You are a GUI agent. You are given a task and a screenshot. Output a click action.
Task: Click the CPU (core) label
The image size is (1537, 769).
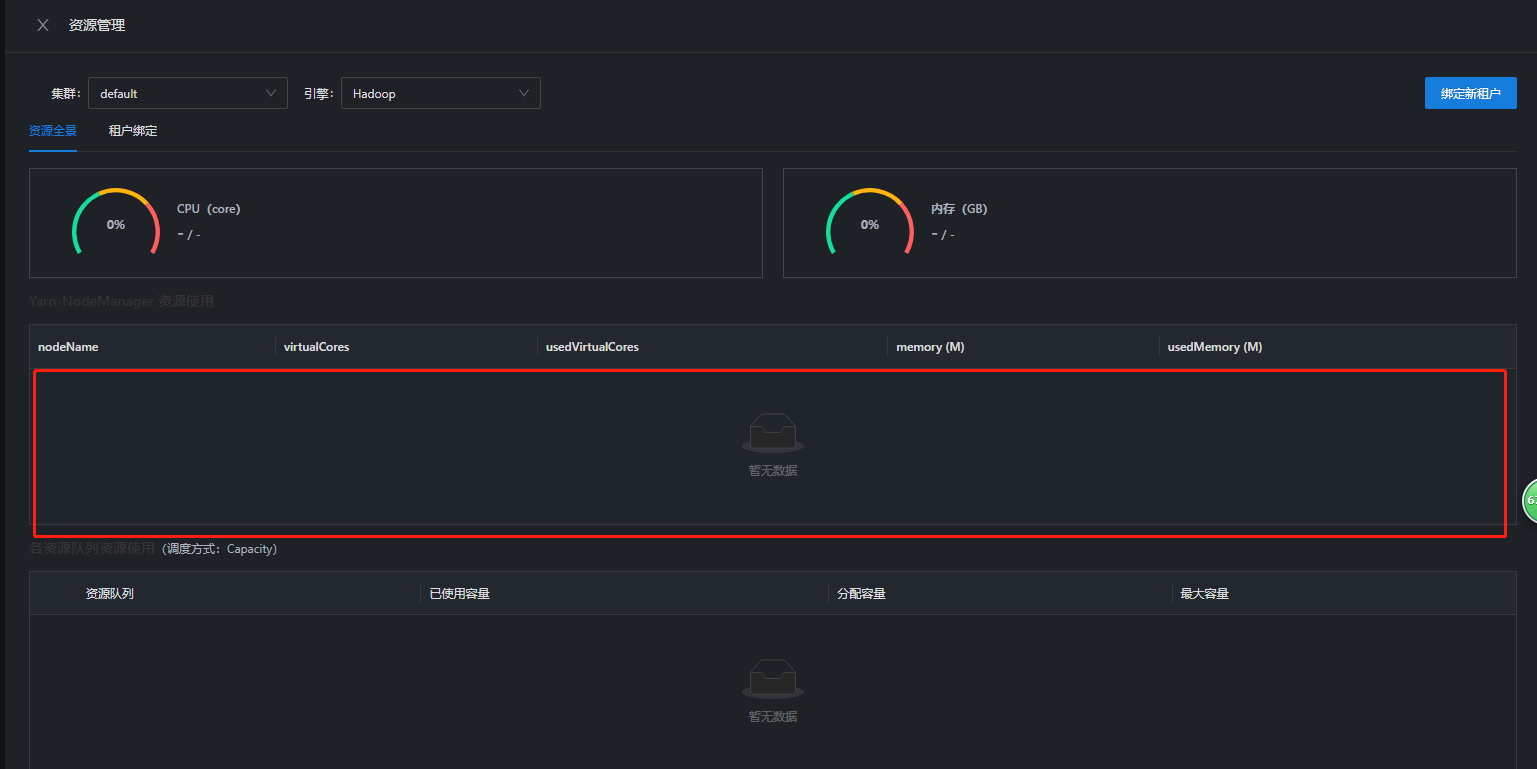click(209, 209)
